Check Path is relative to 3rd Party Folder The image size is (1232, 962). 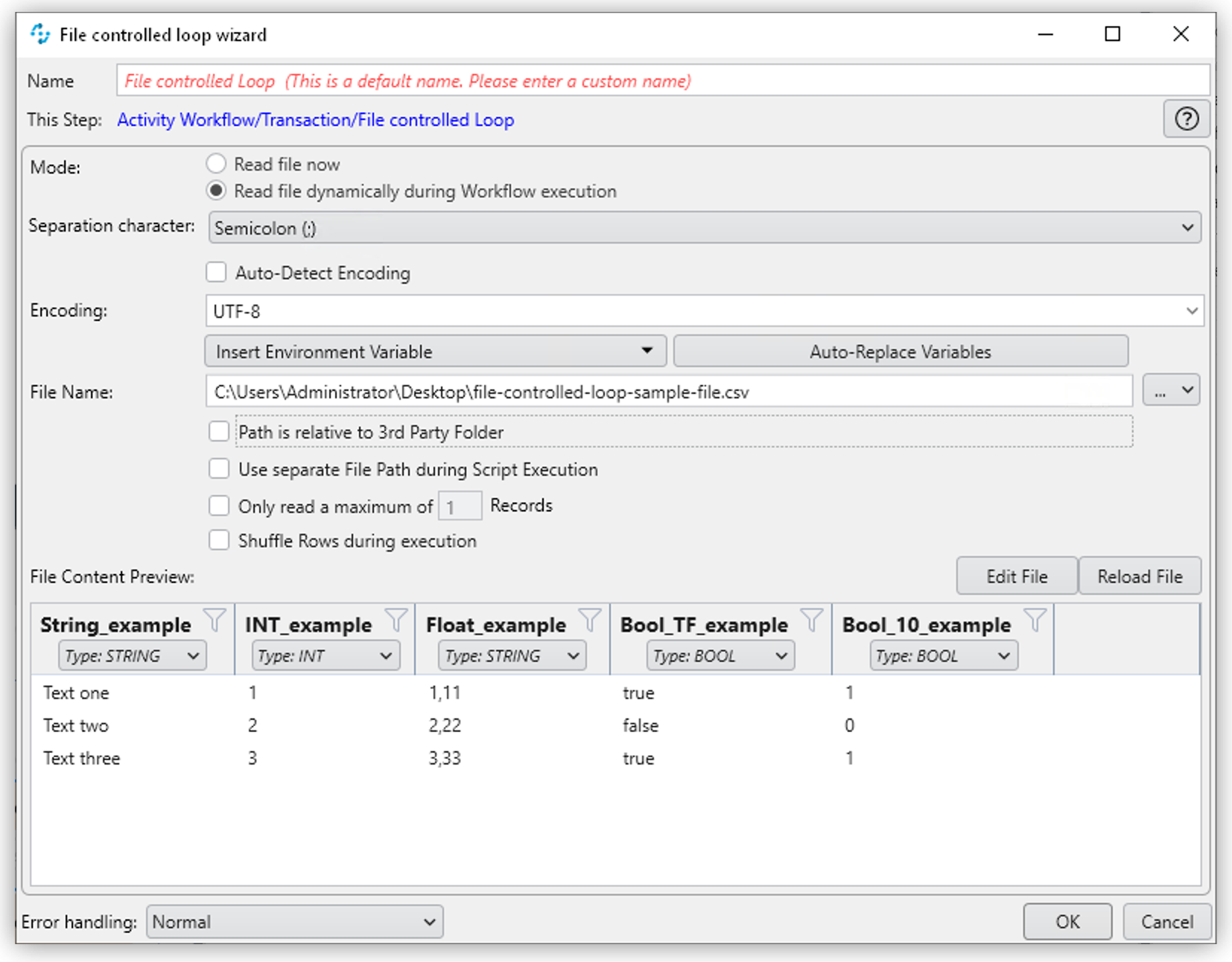[219, 431]
